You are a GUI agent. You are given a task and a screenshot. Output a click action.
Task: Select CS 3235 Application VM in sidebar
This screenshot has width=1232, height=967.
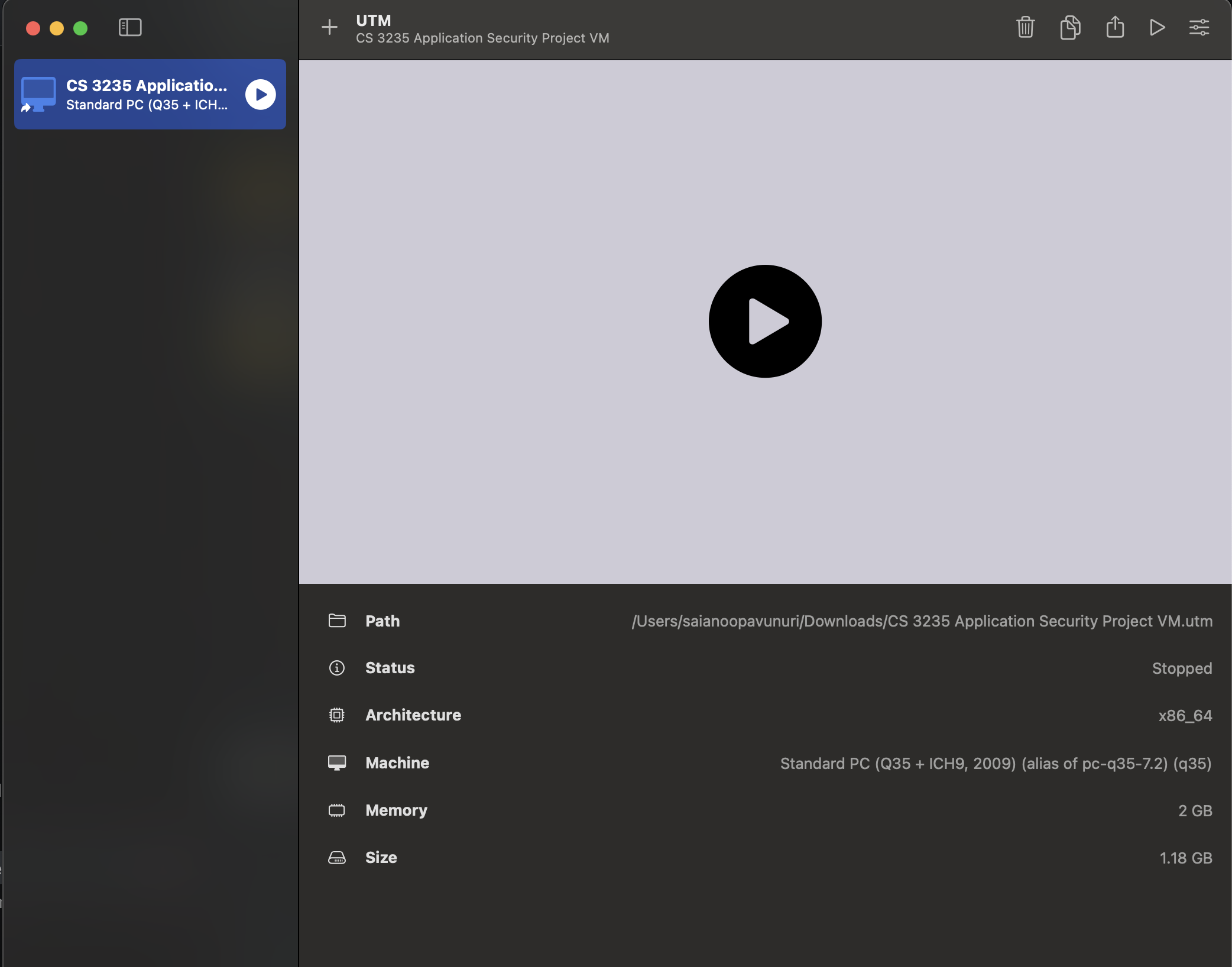[x=147, y=95]
